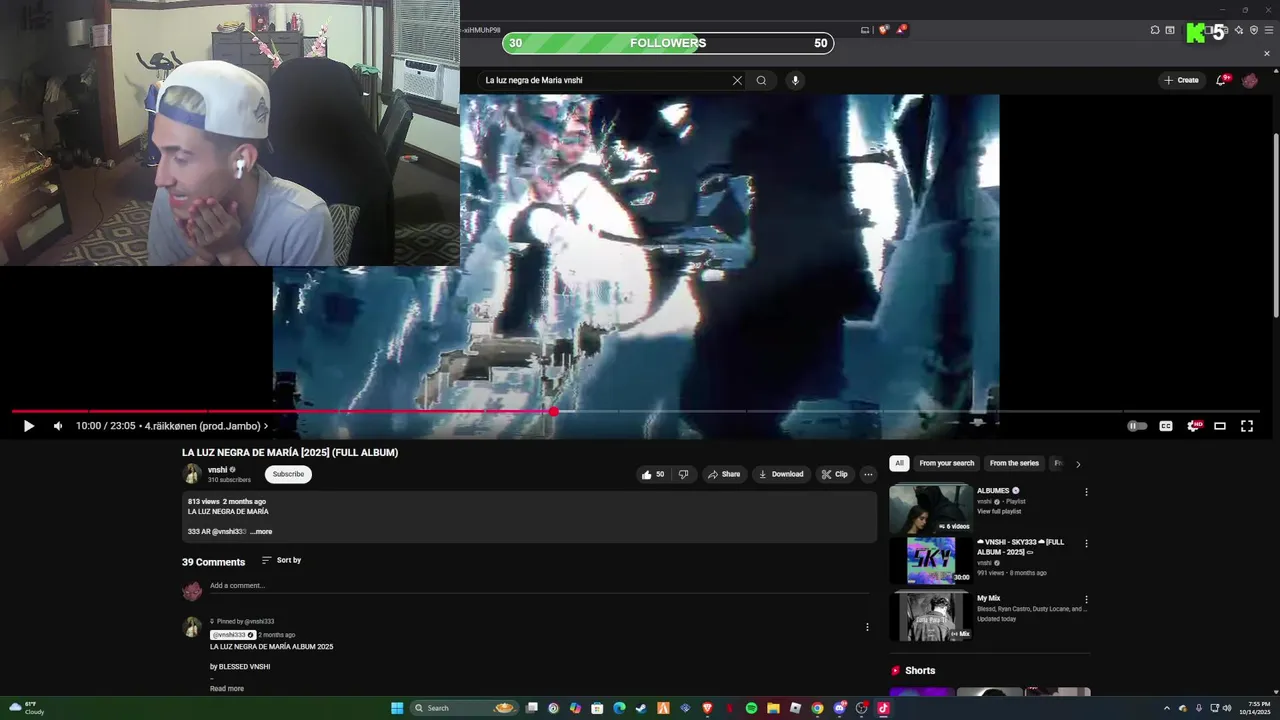The image size is (1280, 720).
Task: Open the ALBUMES playlist three-dot menu
Action: click(1086, 492)
